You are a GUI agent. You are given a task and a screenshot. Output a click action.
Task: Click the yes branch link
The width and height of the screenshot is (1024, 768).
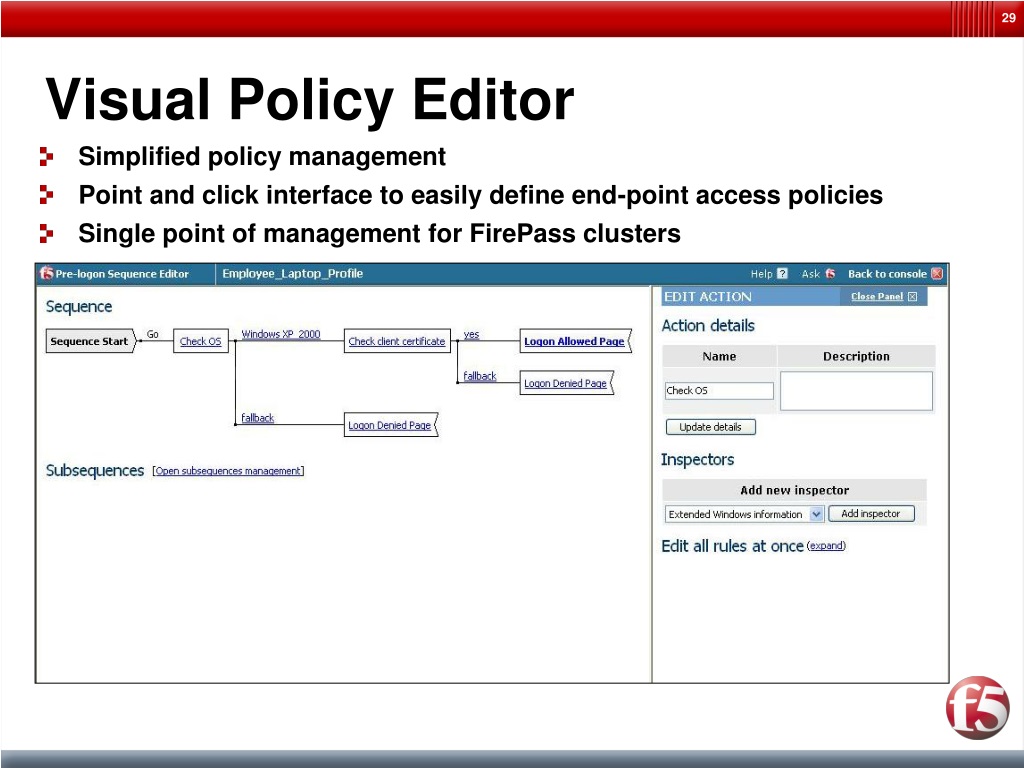pyautogui.click(x=472, y=334)
